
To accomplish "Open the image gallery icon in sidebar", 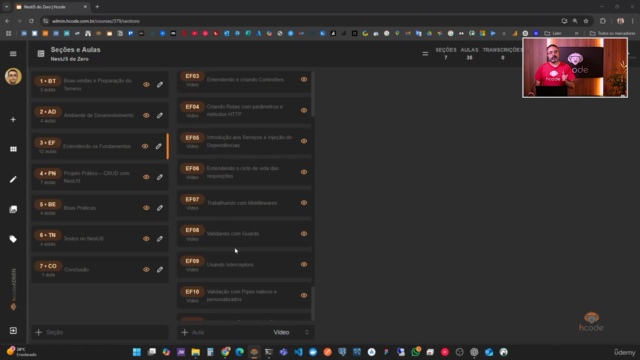I will [13, 209].
